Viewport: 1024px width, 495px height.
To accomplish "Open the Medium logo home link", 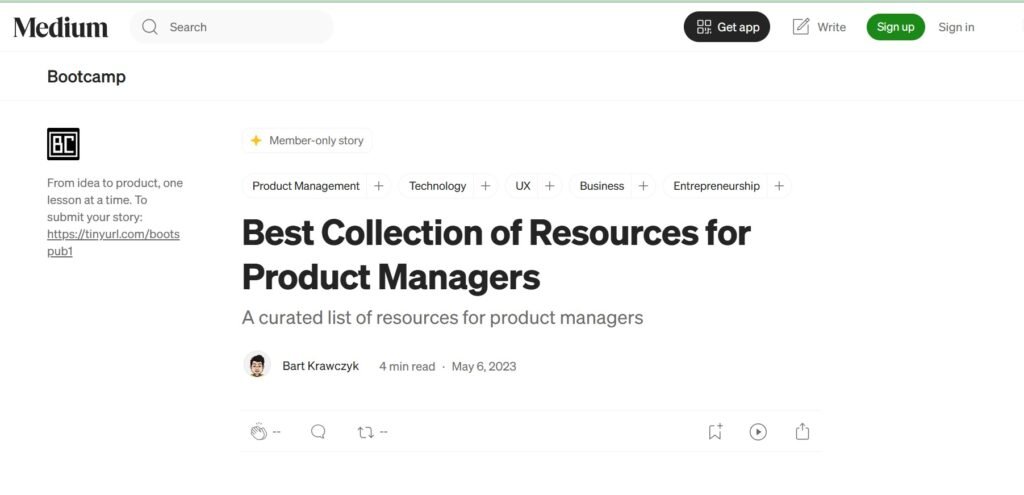I will pyautogui.click(x=61, y=27).
